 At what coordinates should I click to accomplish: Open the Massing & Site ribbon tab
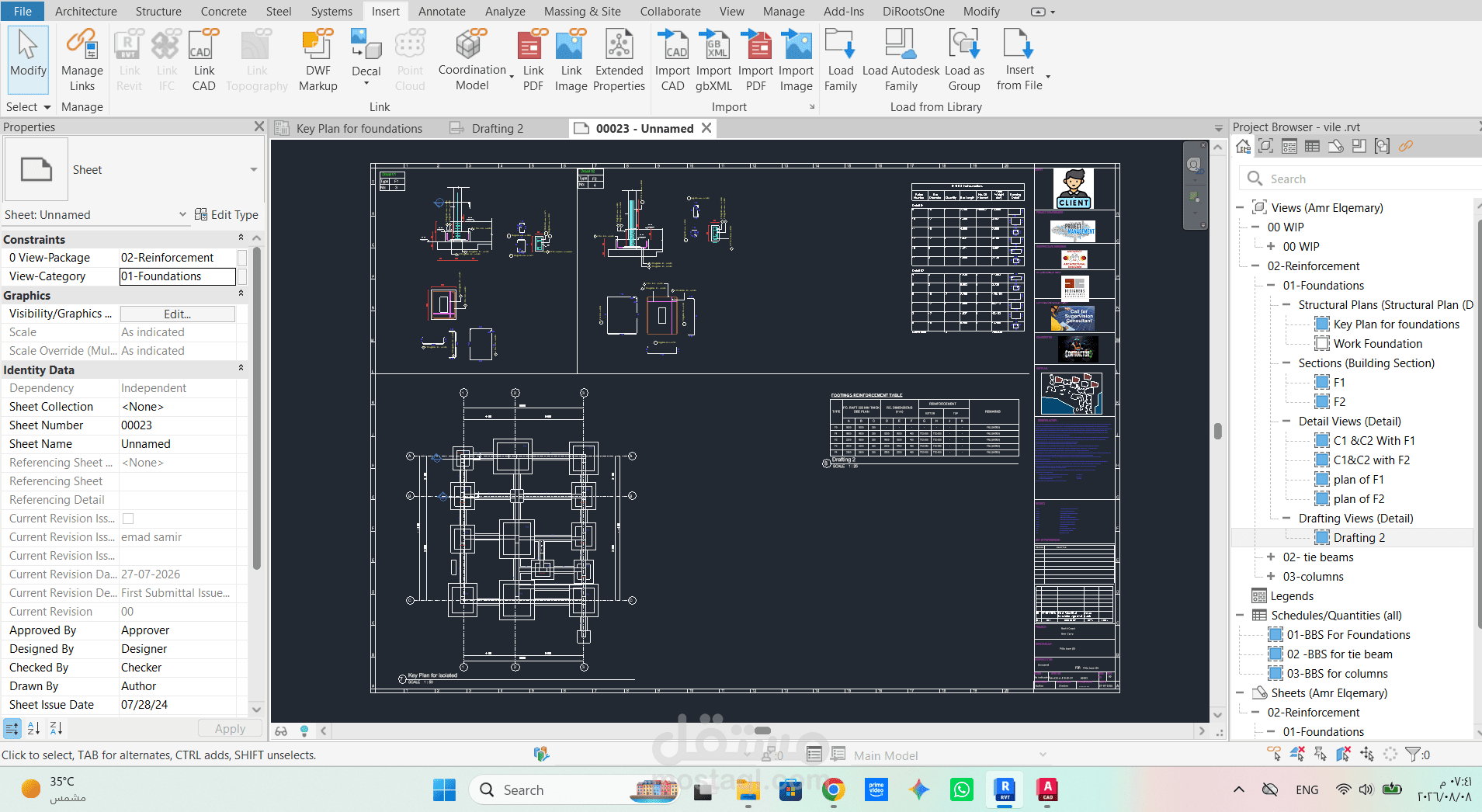[582, 11]
